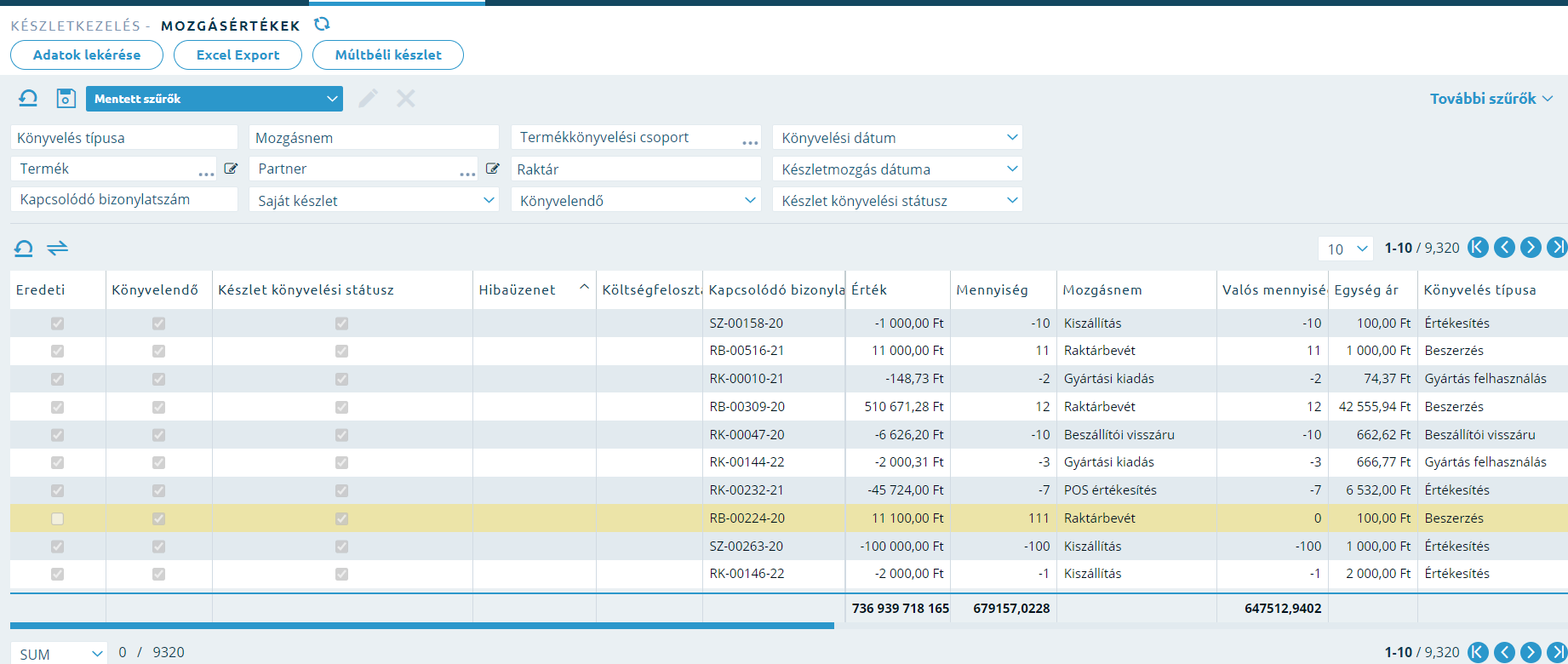Image resolution: width=1568 pixels, height=664 pixels.
Task: Open Partner lookup via the three dots
Action: pyautogui.click(x=467, y=174)
